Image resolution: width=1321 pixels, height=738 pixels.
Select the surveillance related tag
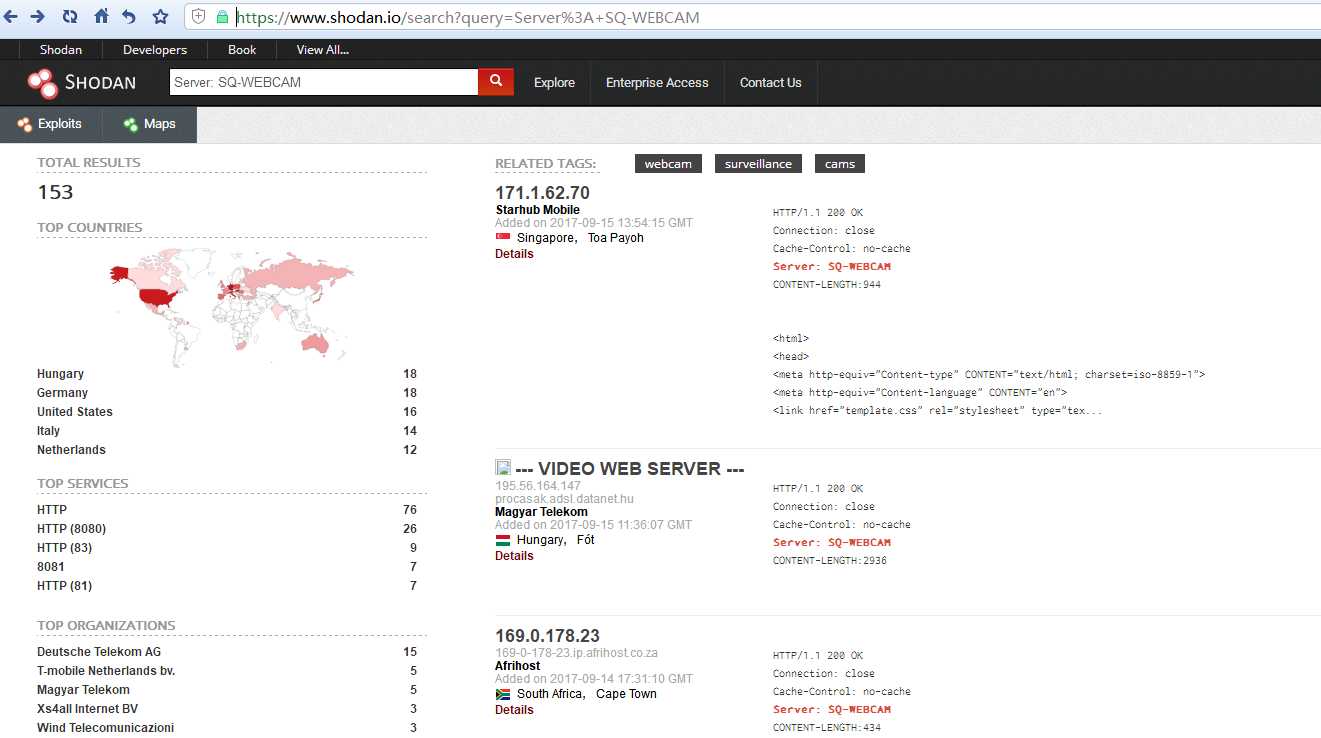coord(758,164)
